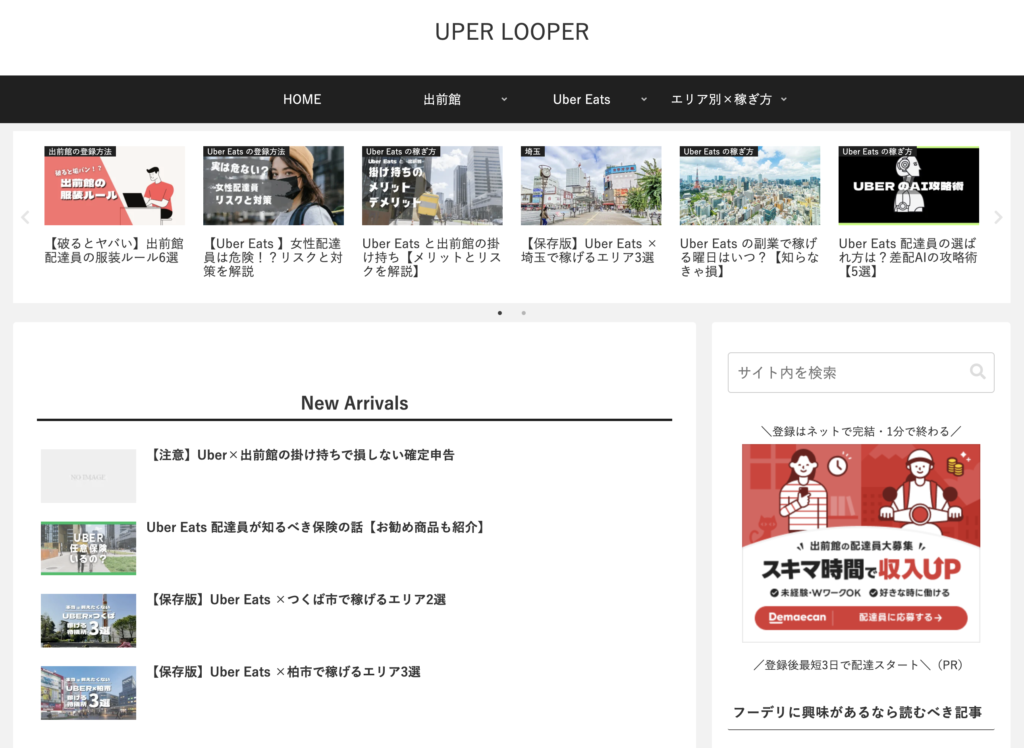Screen dimensions: 1024x748
Task: Click the サイト内を検索 search field
Action: click(848, 372)
